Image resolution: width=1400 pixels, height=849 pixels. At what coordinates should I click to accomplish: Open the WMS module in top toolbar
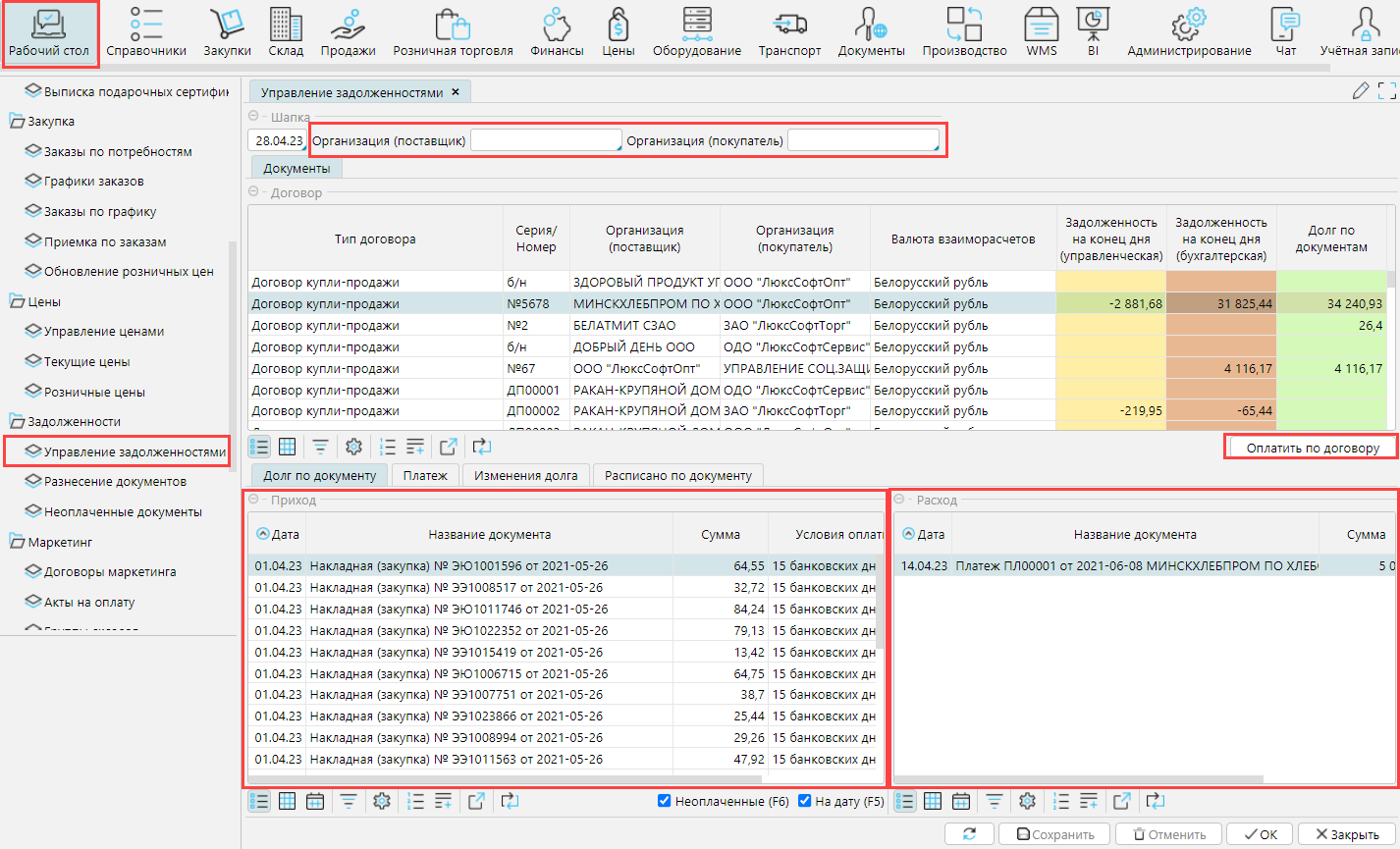tap(1041, 31)
